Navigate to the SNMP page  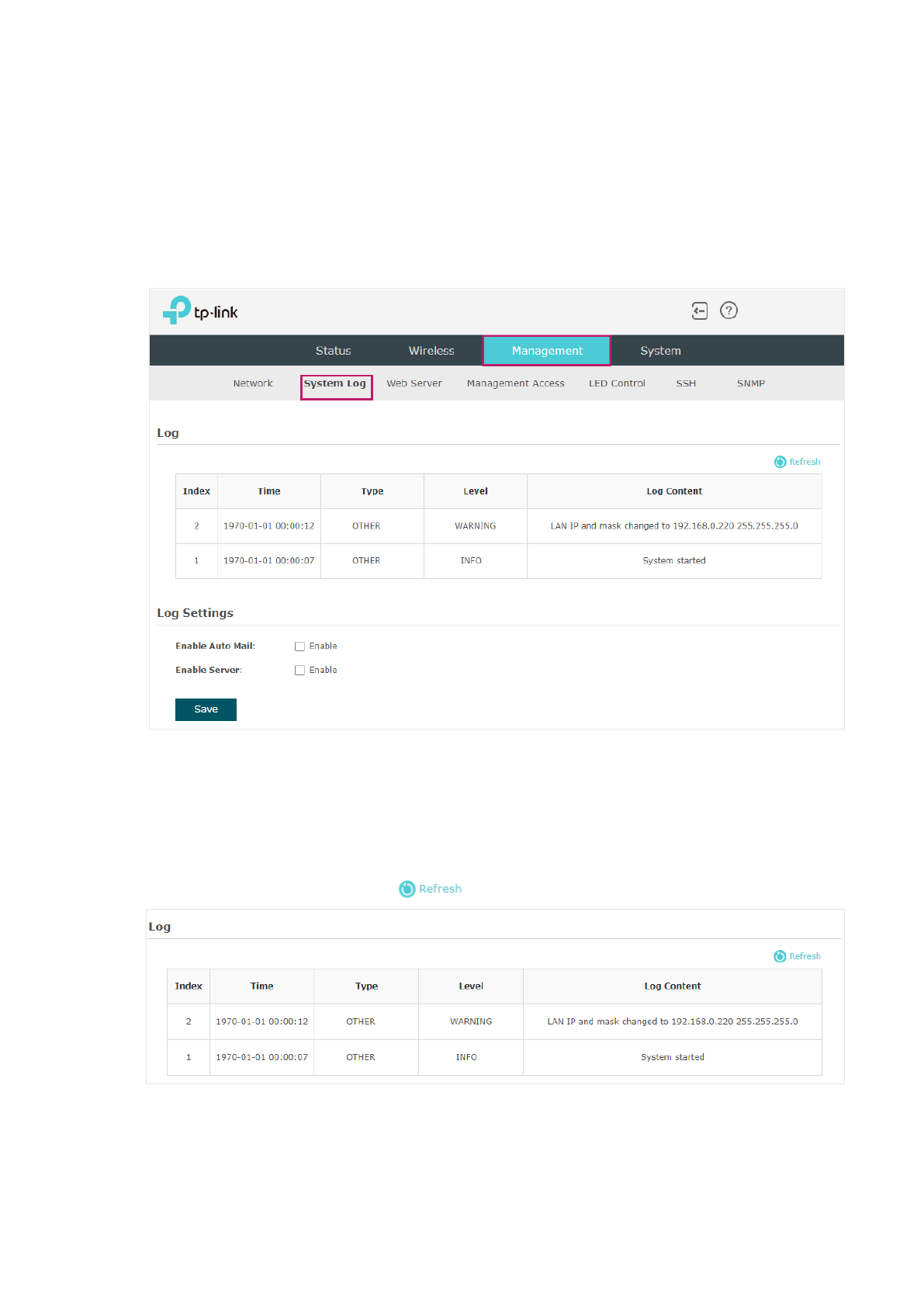point(750,383)
